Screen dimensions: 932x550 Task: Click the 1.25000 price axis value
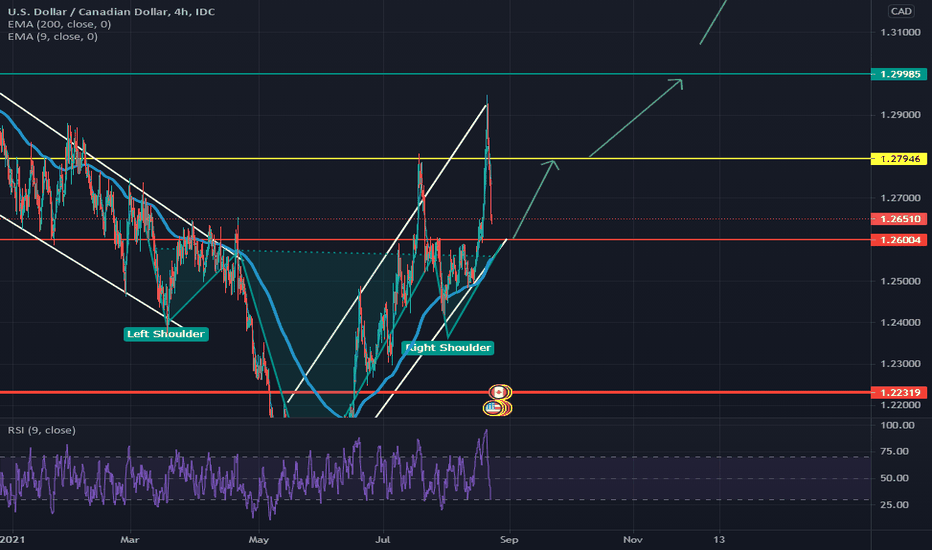tap(900, 281)
